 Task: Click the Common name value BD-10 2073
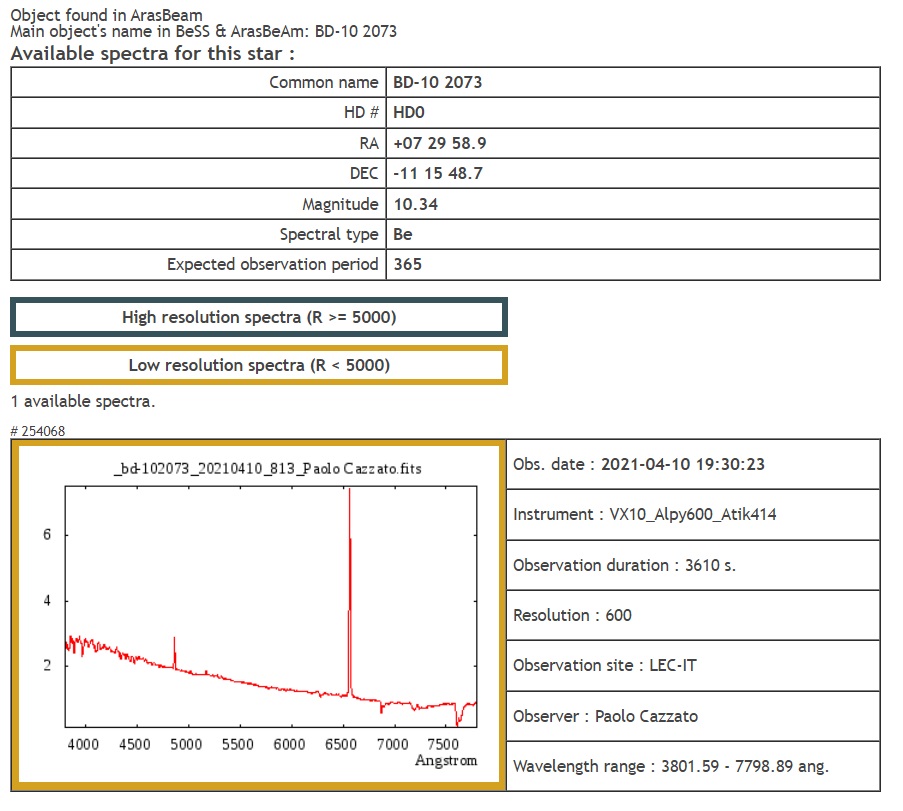coord(437,82)
